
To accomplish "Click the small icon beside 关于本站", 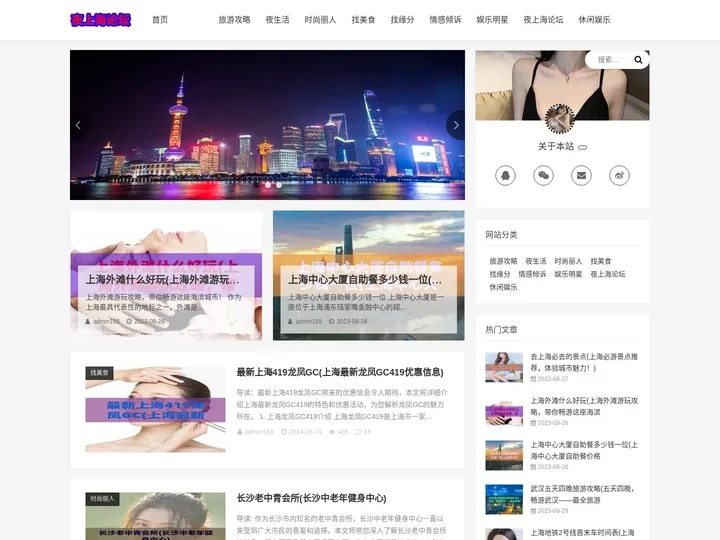I will tap(582, 147).
